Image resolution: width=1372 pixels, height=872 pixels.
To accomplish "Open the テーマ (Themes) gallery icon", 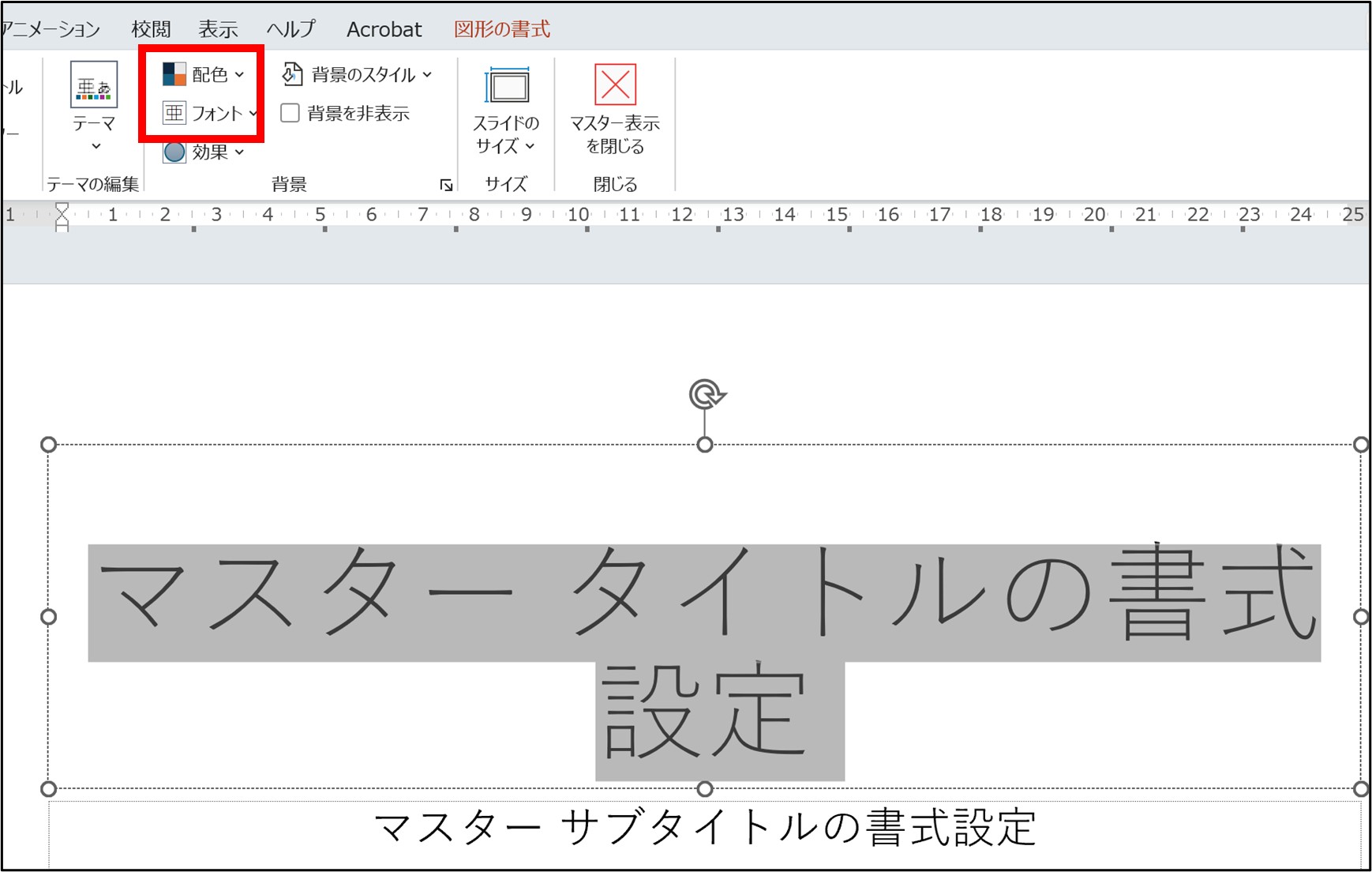I will click(94, 85).
